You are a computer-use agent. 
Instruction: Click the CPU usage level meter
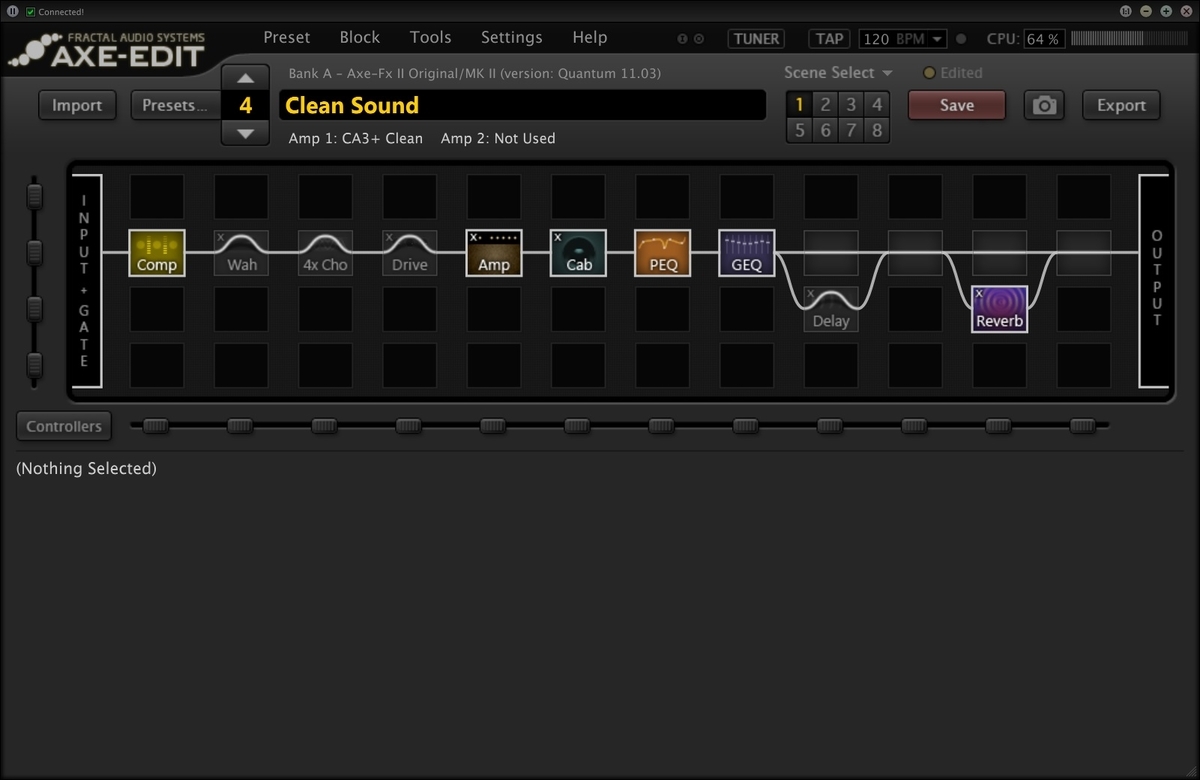pos(1130,39)
